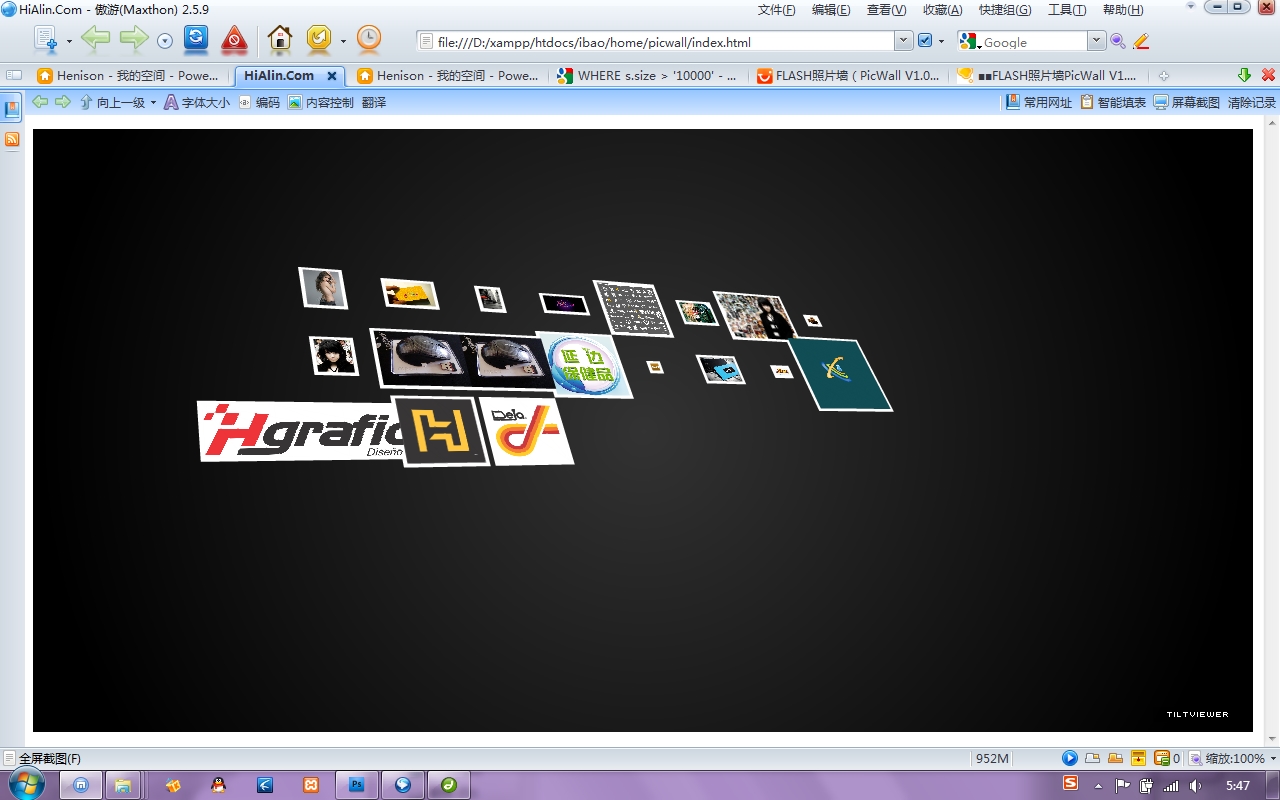The width and height of the screenshot is (1280, 800).
Task: Open the 文件(F) menu
Action: [777, 10]
